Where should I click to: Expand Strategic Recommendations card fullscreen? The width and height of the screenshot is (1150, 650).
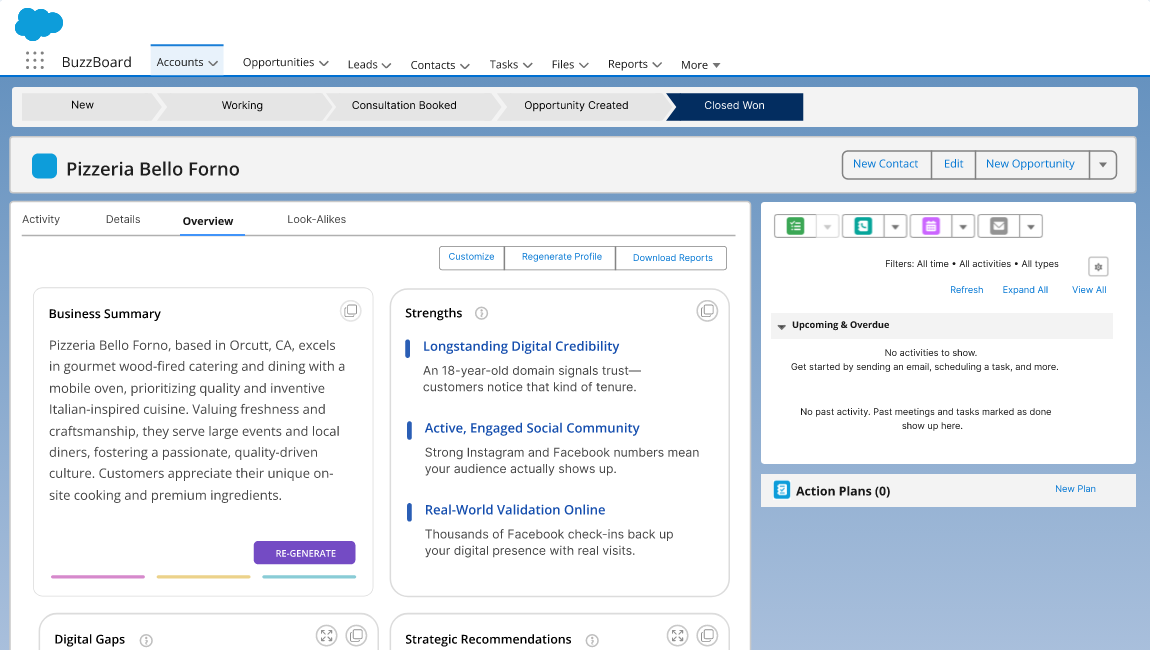678,635
